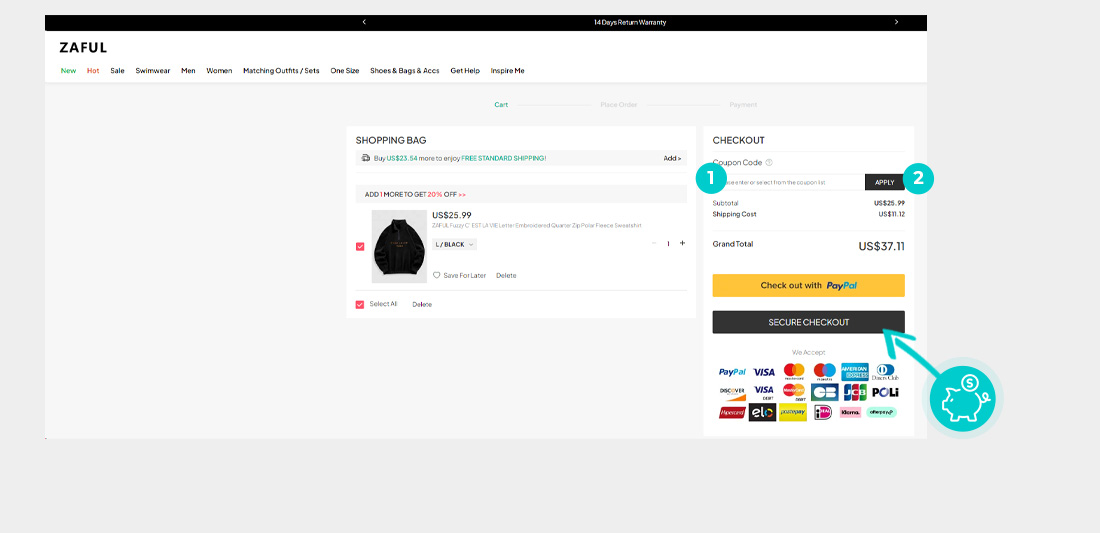Open the One Size menu
Screen dimensions: 1100x533
[344, 71]
